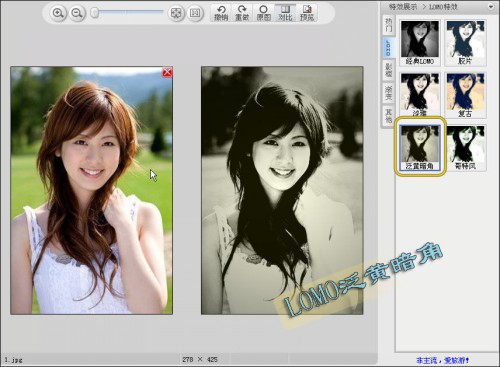Toggle the 对比 compare view
This screenshot has height=367, width=500.
point(285,13)
